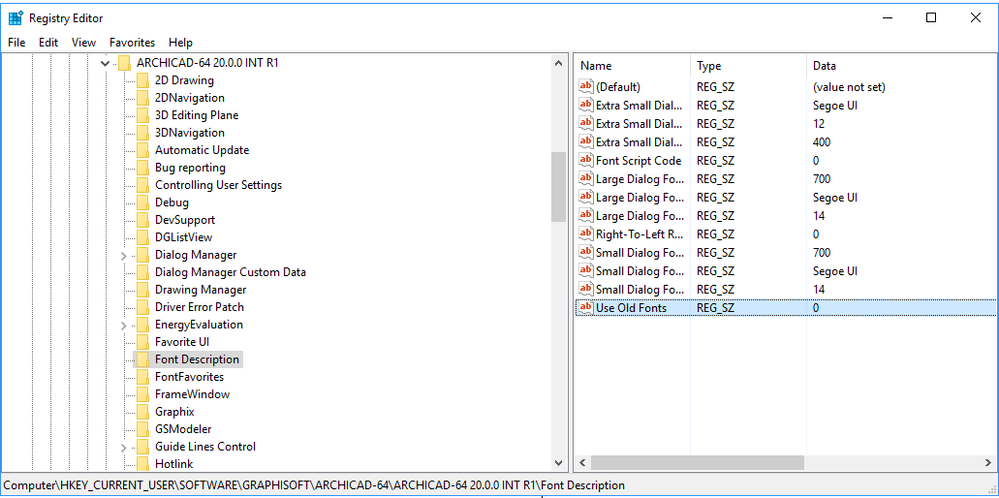Click the Hotlink folder icon
This screenshot has height=498, width=999.
(143, 464)
